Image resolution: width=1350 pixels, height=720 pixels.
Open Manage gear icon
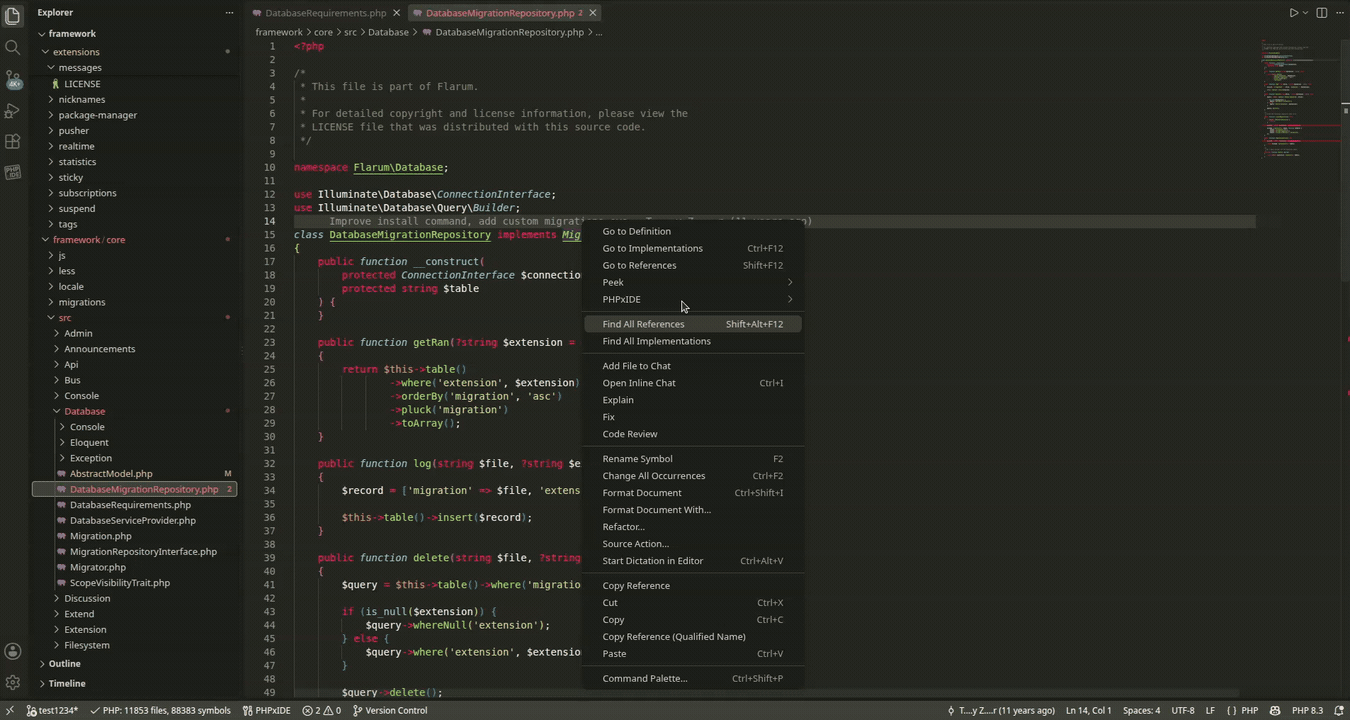13,683
